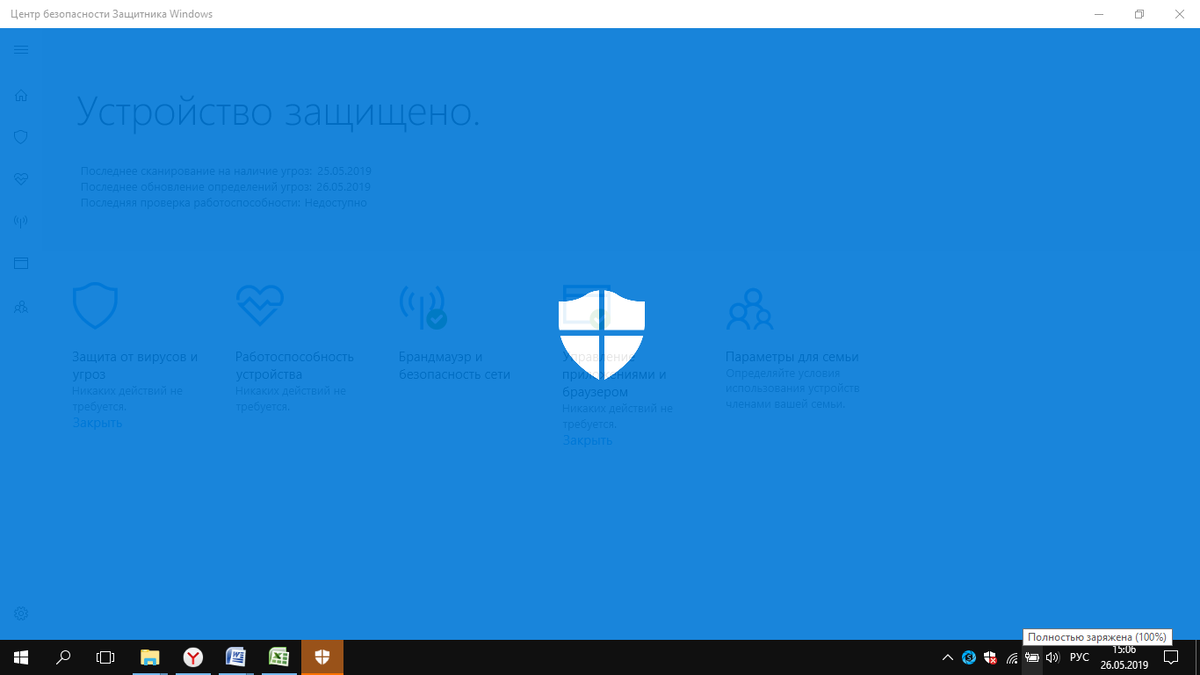Open the firewall antenna sidebar icon
Viewport: 1200px width, 675px height.
21,221
